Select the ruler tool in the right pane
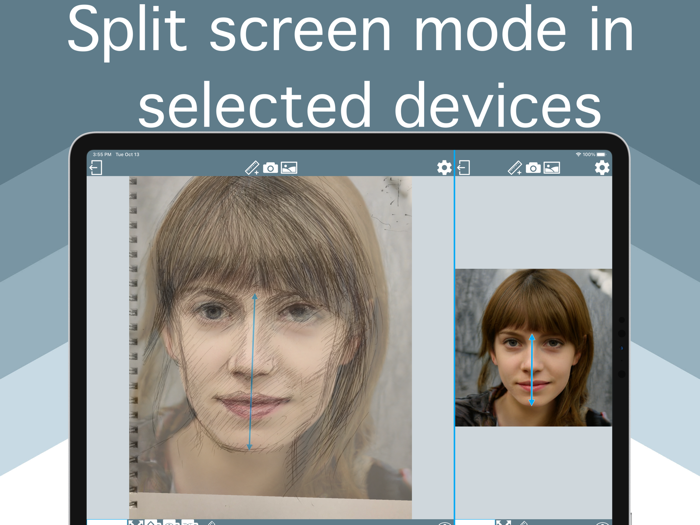This screenshot has width=700, height=525. point(515,168)
